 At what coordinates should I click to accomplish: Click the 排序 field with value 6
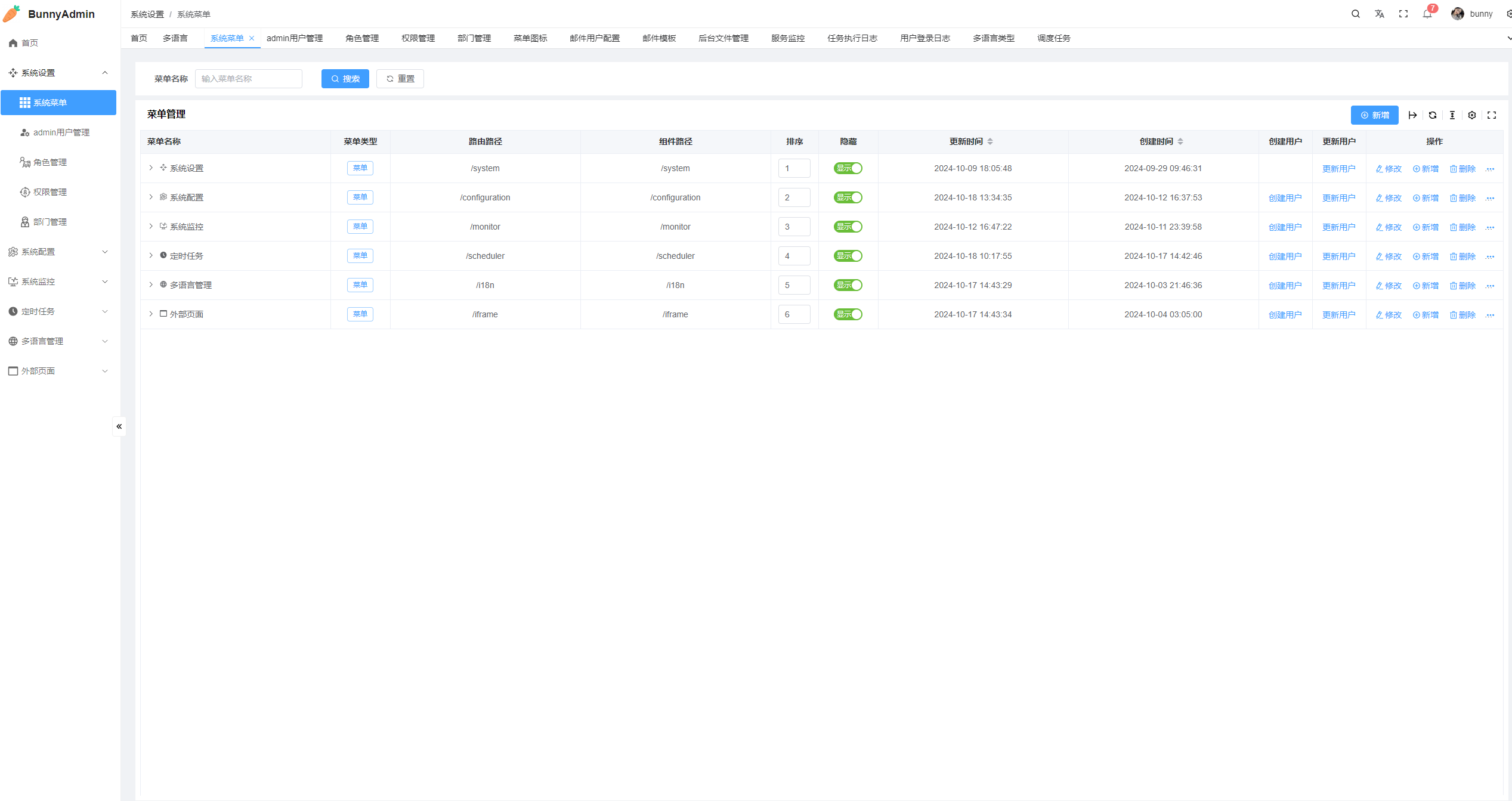pos(794,314)
